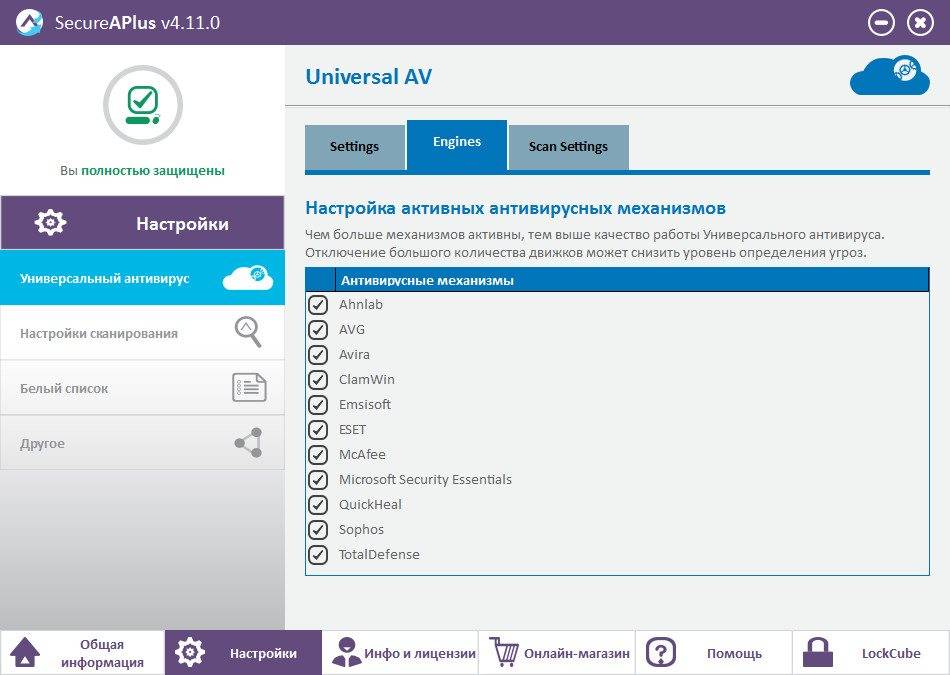Screen dimensions: 950x675
Task: Click the TotalDefense engine name
Action: [379, 554]
